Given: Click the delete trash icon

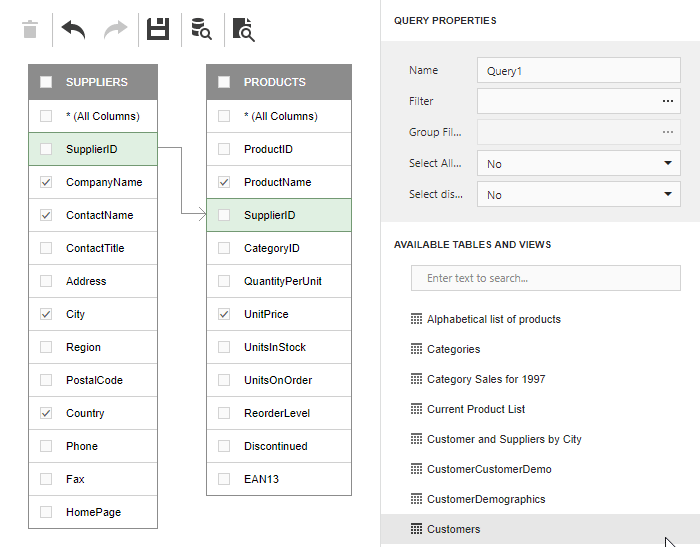Looking at the screenshot, I should tap(30, 29).
